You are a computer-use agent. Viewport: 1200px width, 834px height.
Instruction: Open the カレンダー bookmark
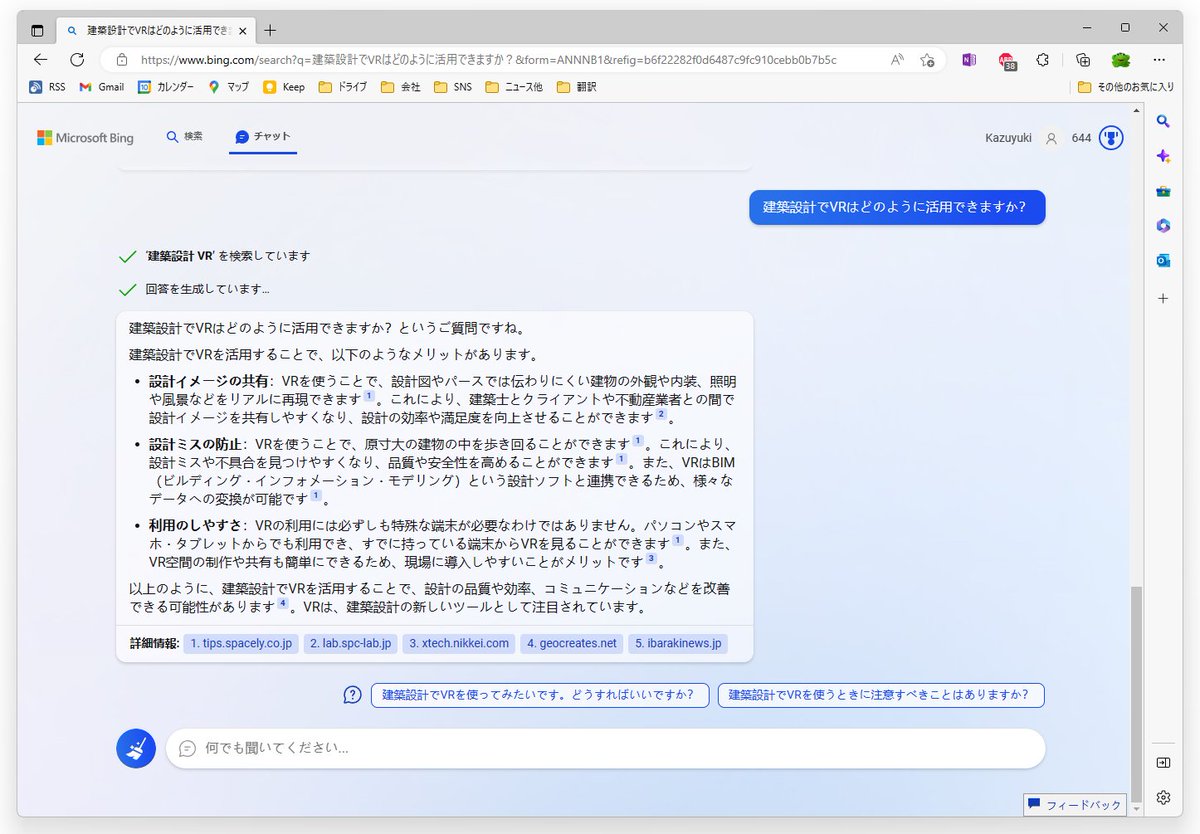[166, 87]
